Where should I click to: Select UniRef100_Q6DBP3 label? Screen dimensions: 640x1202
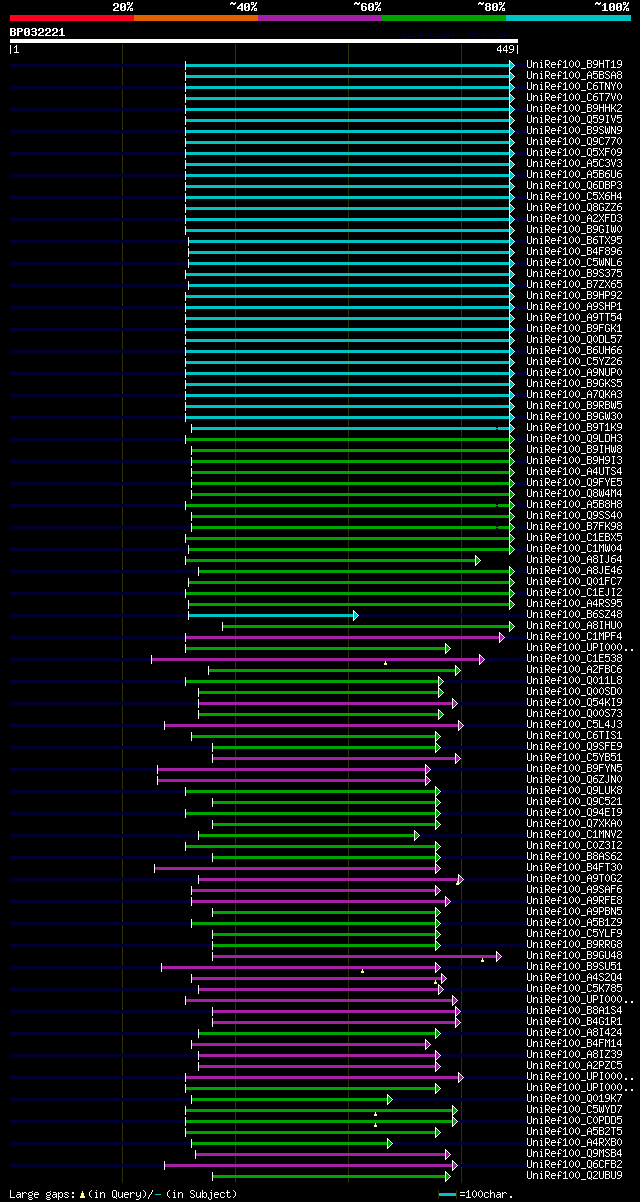(x=574, y=185)
